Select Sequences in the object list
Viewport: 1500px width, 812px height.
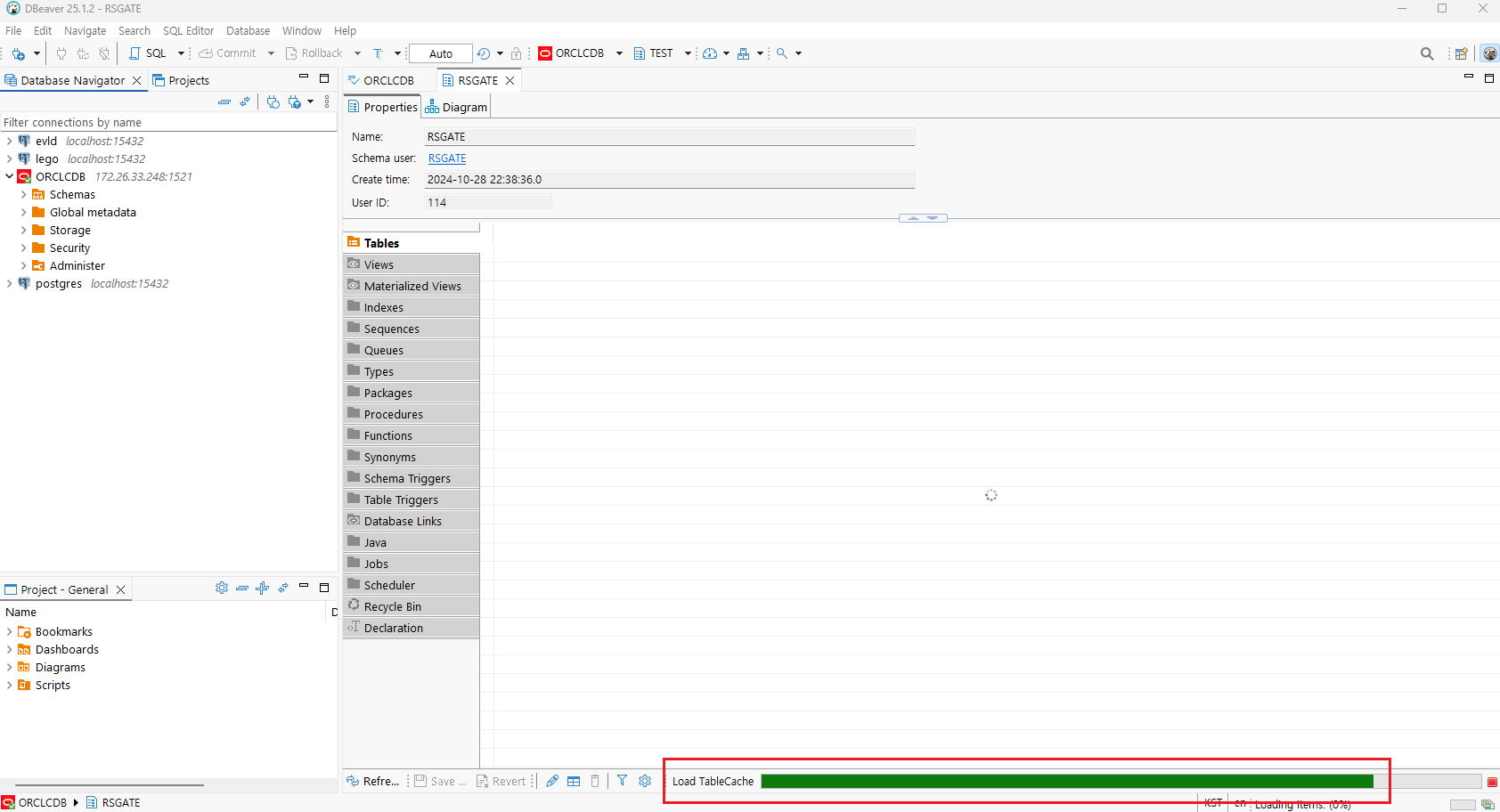pos(412,329)
